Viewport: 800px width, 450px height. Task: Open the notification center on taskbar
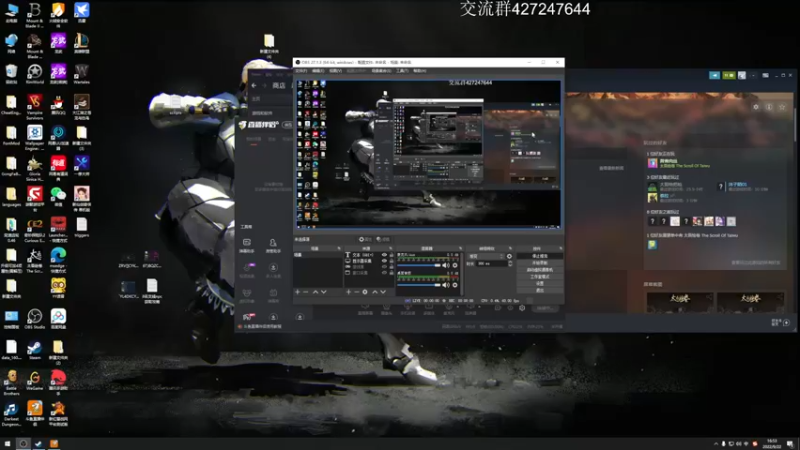point(790,443)
